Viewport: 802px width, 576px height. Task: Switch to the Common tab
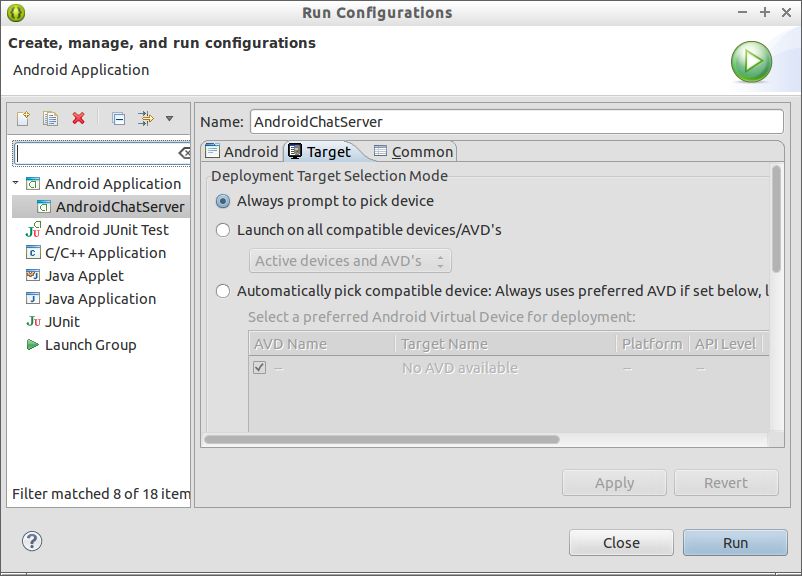(x=413, y=151)
